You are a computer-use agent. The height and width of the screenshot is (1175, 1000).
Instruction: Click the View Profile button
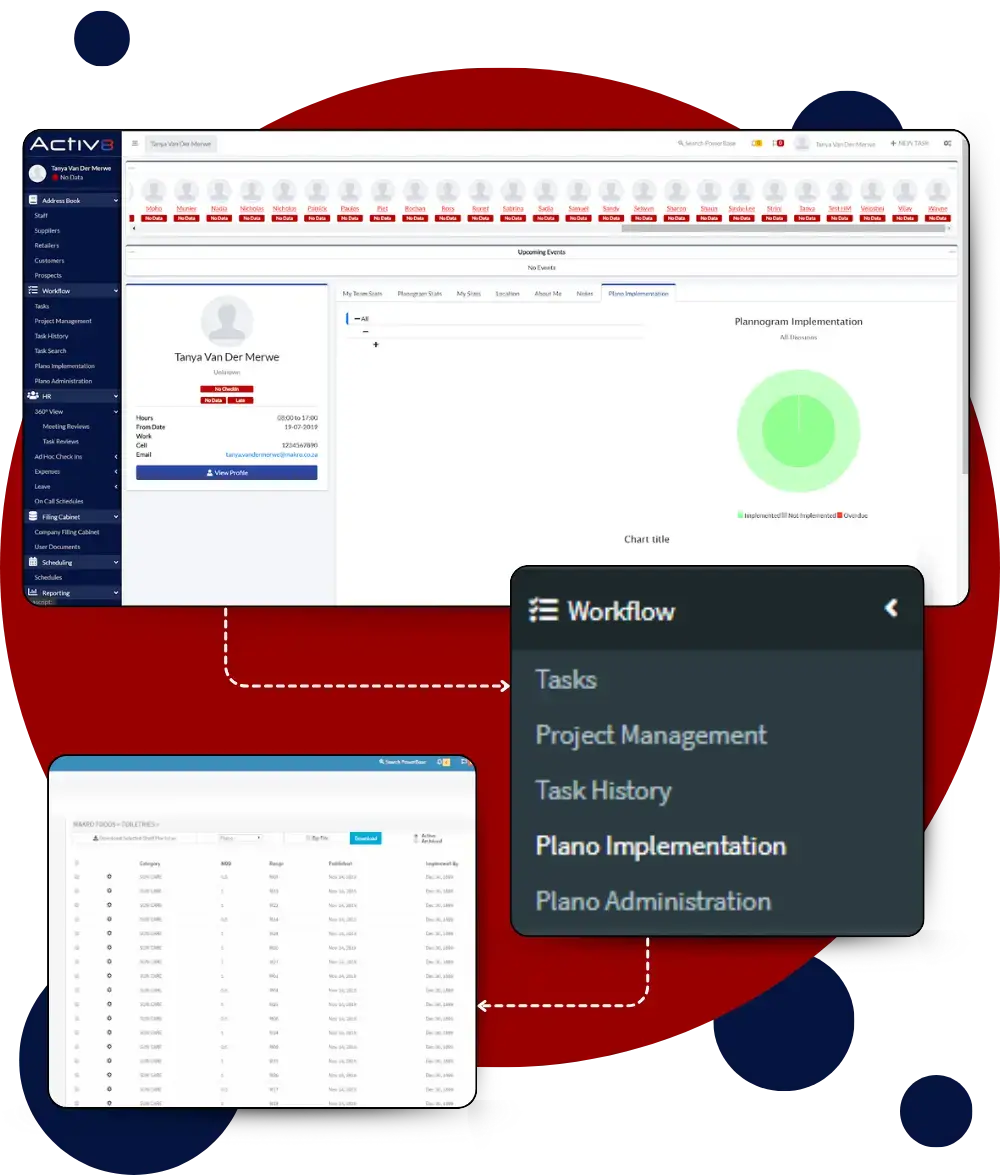pos(226,473)
